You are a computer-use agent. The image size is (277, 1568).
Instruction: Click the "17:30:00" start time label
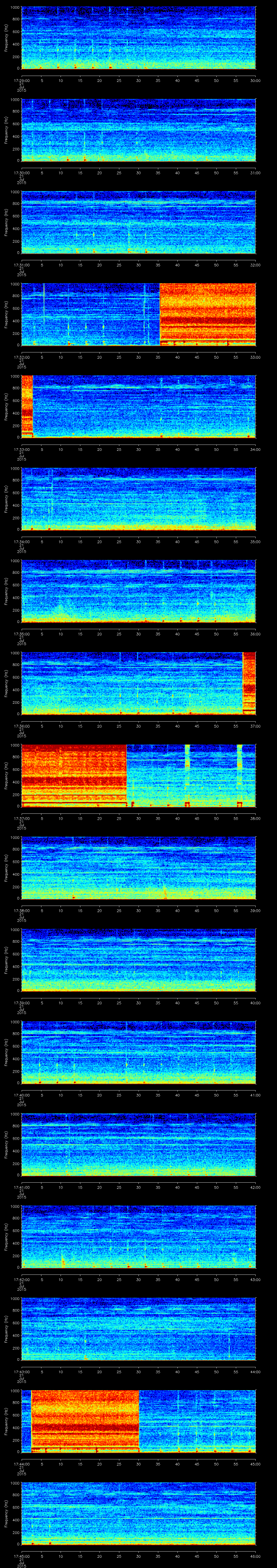click(21, 173)
